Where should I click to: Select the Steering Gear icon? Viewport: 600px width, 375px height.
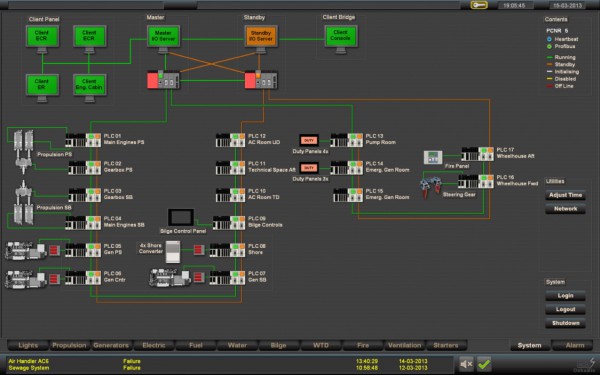431,188
